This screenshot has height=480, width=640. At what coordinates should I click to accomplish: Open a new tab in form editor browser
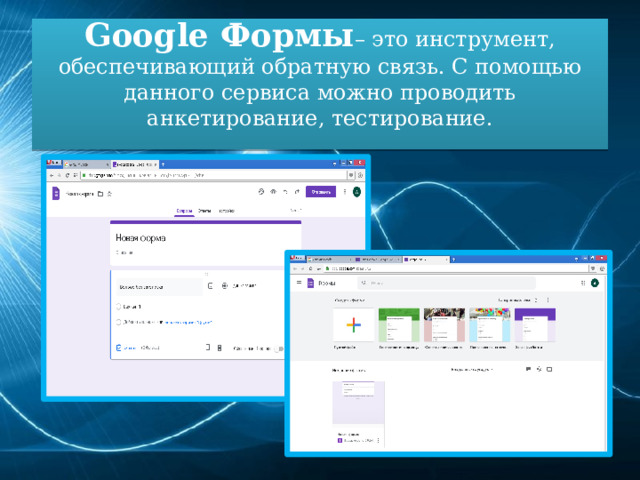pos(163,164)
